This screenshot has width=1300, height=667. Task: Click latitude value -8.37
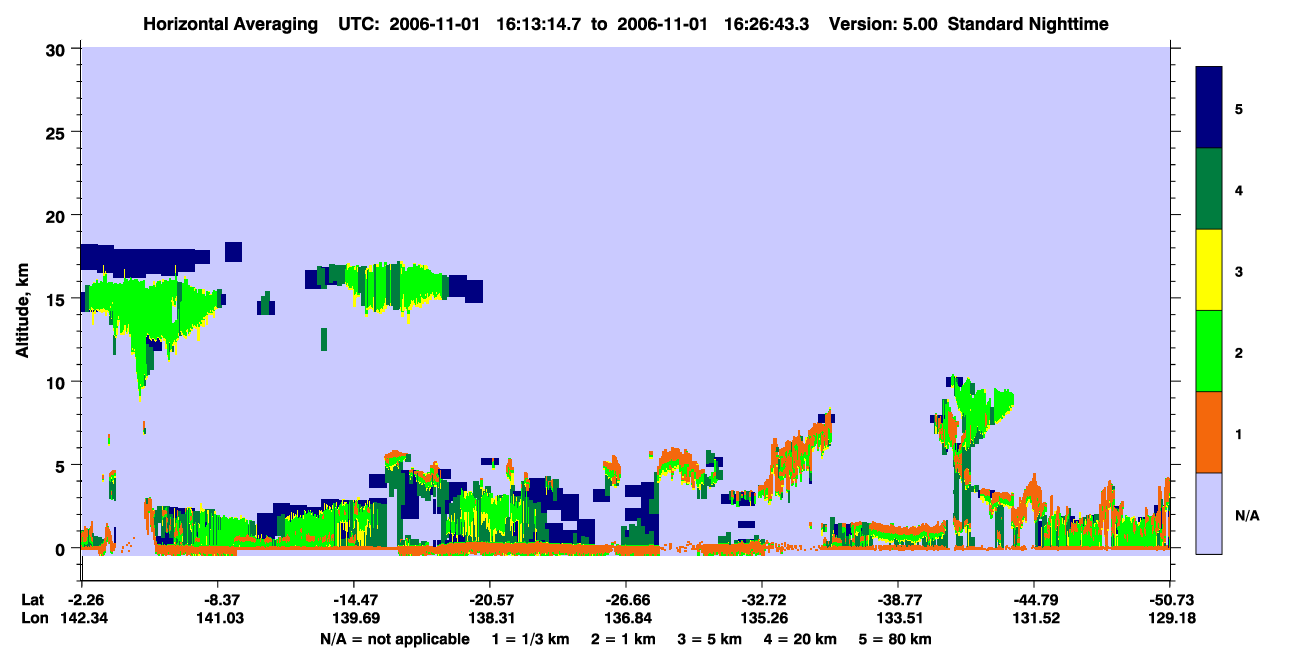coord(217,600)
